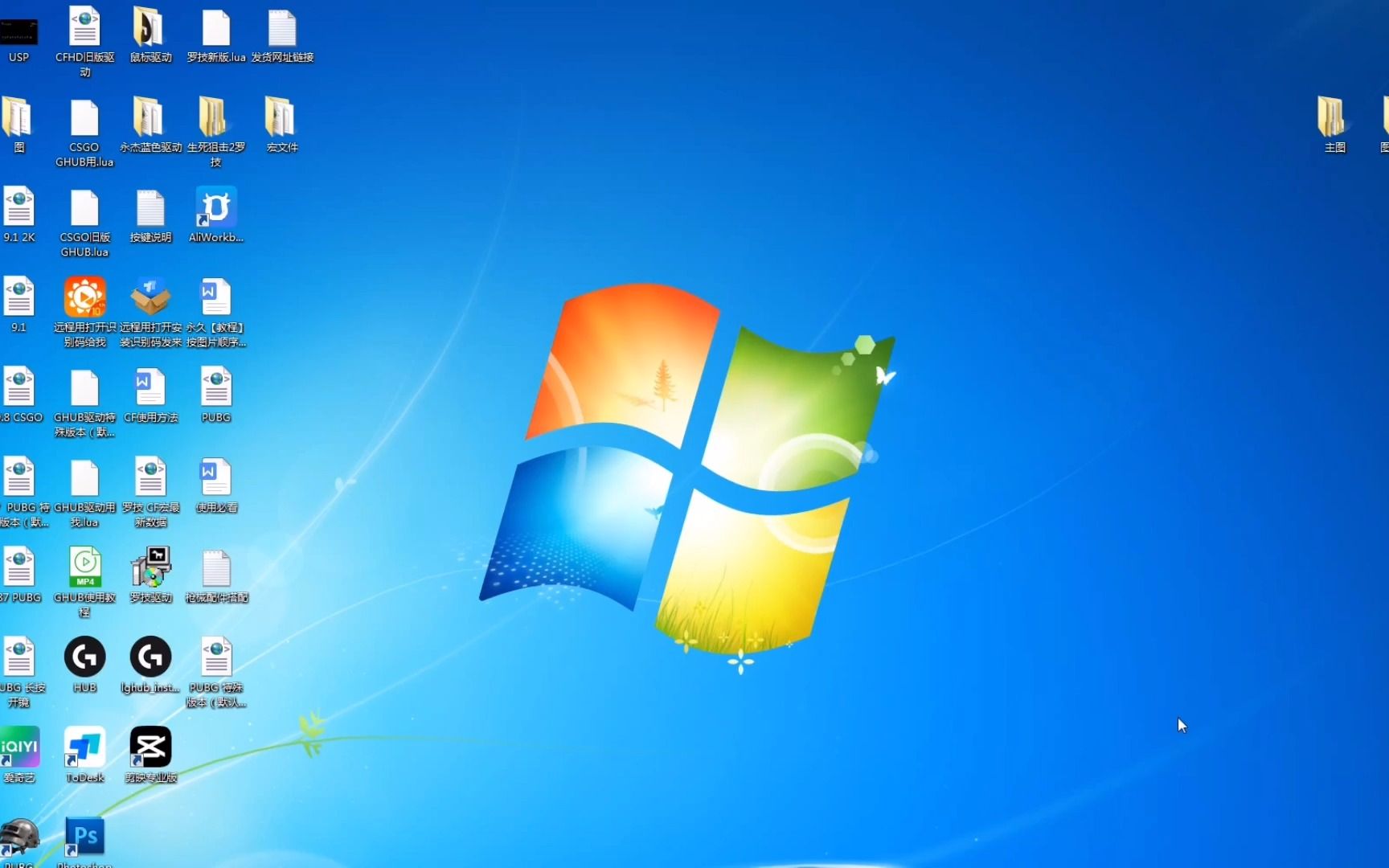
Task: Select the 9.1 2K file icon
Action: click(18, 207)
